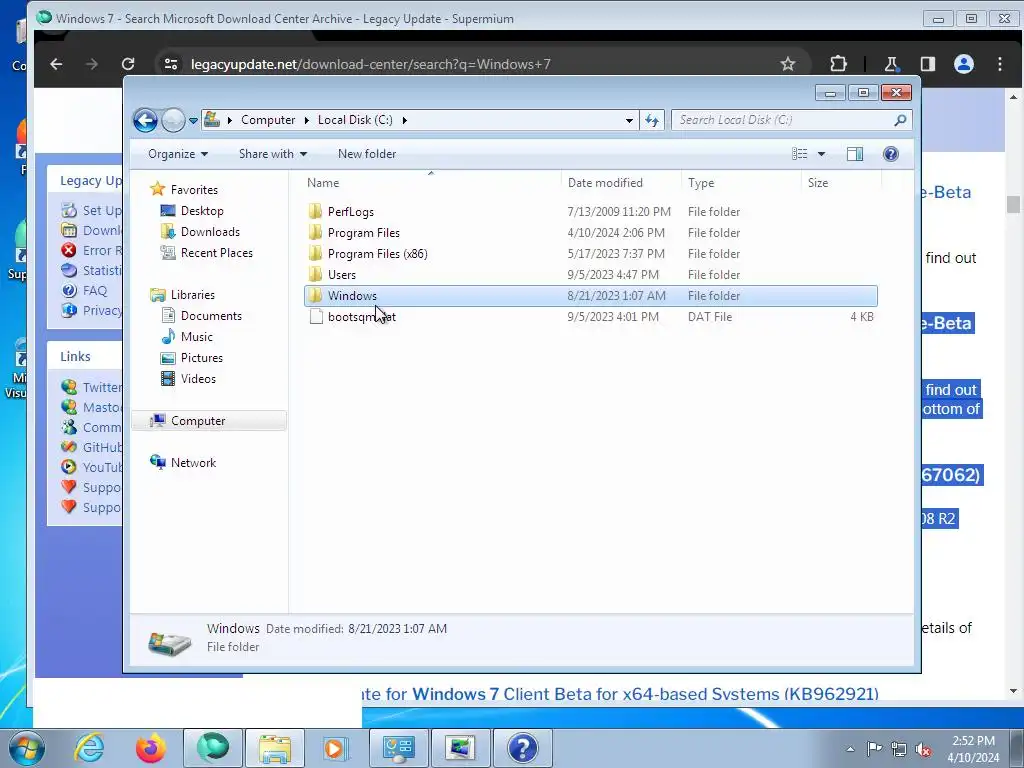Open Windows Media Player from taskbar
This screenshot has width=1024, height=768.
[336, 748]
